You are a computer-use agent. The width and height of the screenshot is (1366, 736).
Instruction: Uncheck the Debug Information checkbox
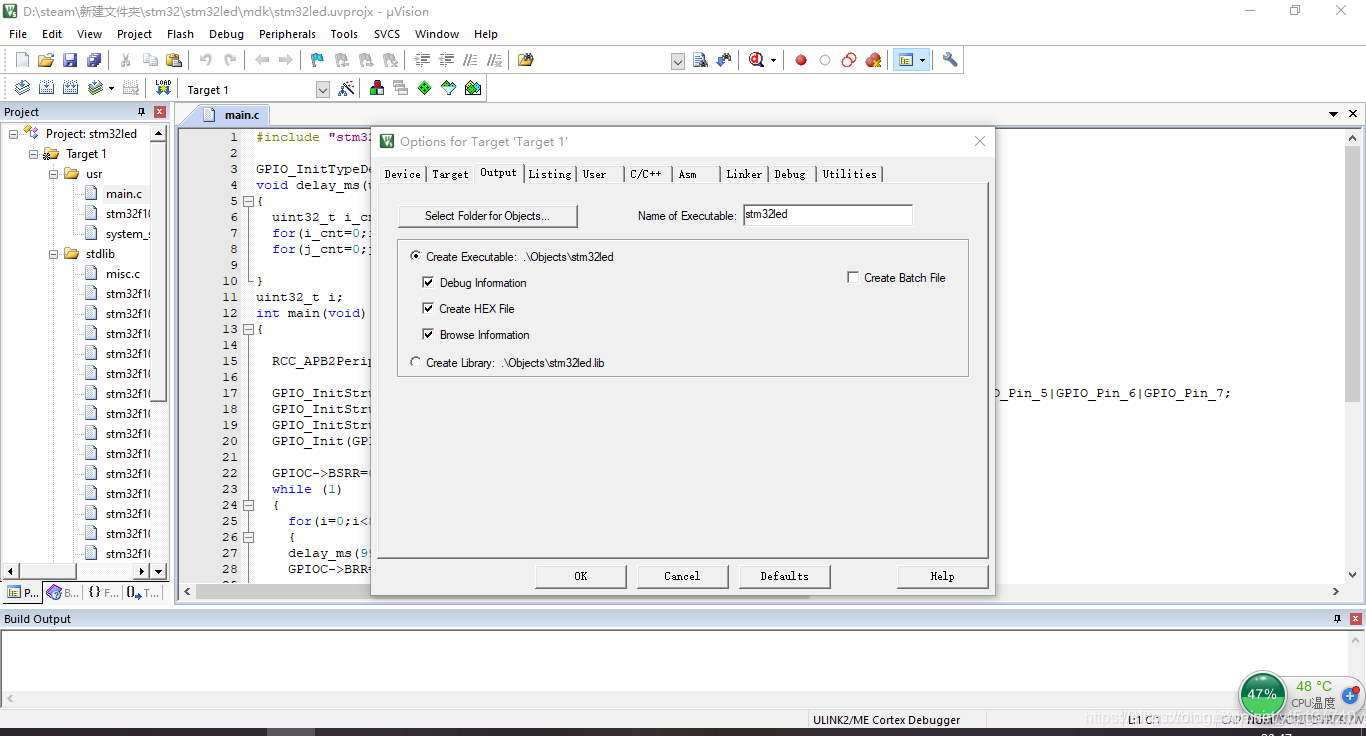click(x=428, y=283)
